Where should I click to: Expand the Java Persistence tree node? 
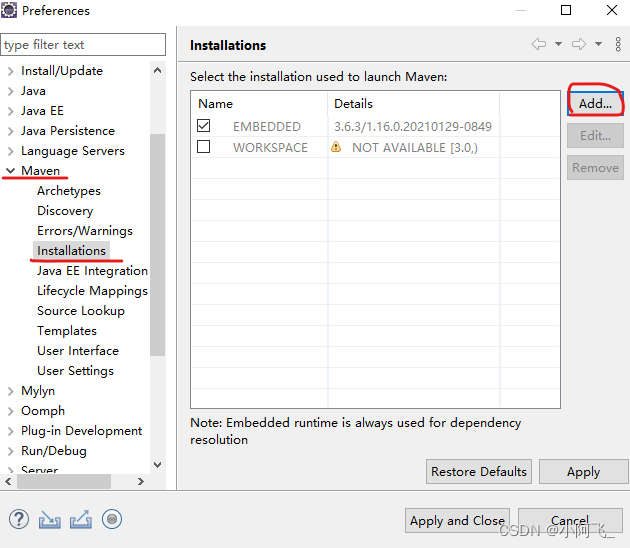point(10,131)
